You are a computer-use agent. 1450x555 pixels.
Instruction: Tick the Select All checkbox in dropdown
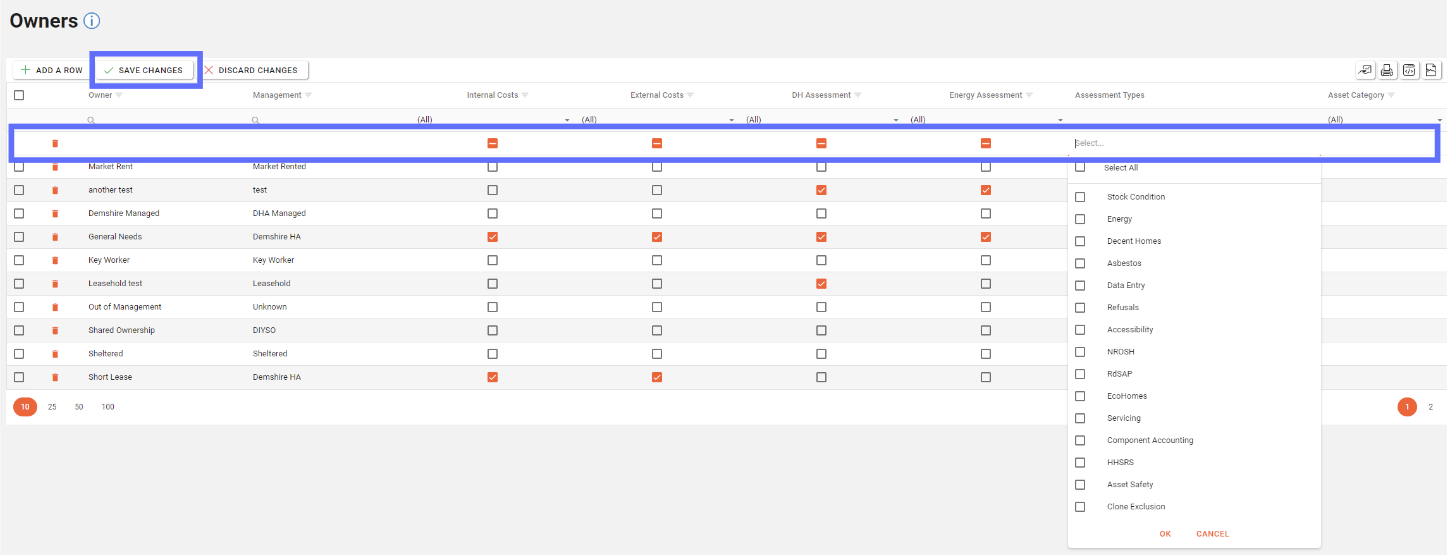pyautogui.click(x=1080, y=168)
